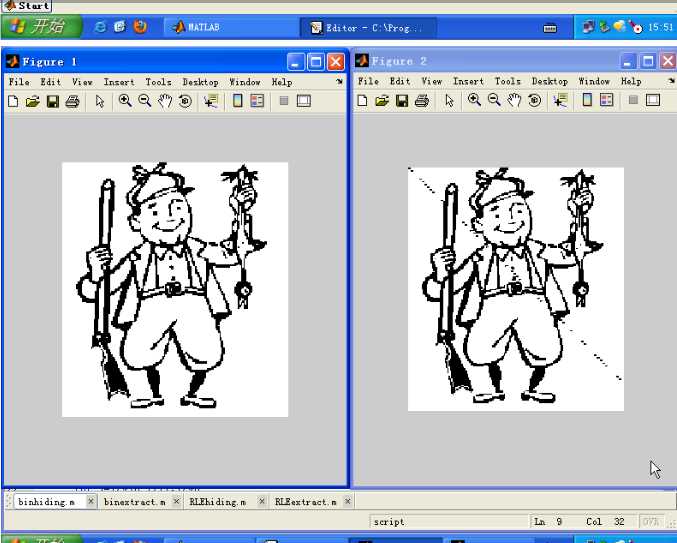Open Edit menu in Figure 2
Screen dimensions: 677x543
(x=400, y=81)
